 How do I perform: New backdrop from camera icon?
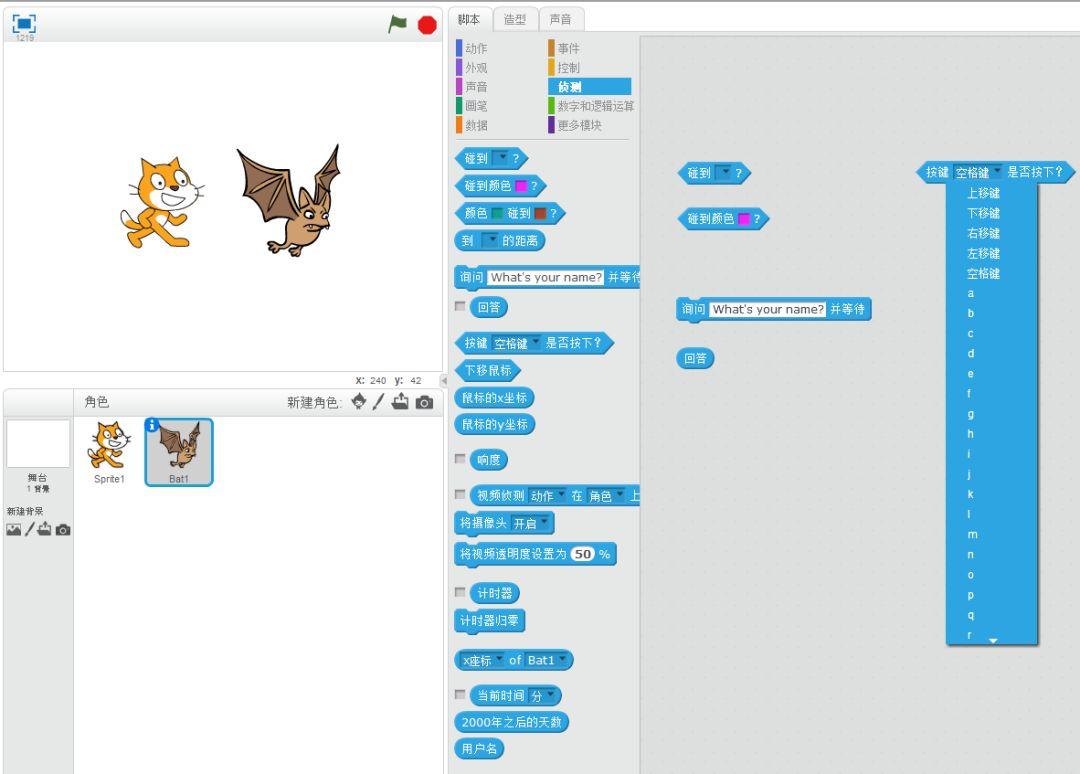[x=63, y=530]
